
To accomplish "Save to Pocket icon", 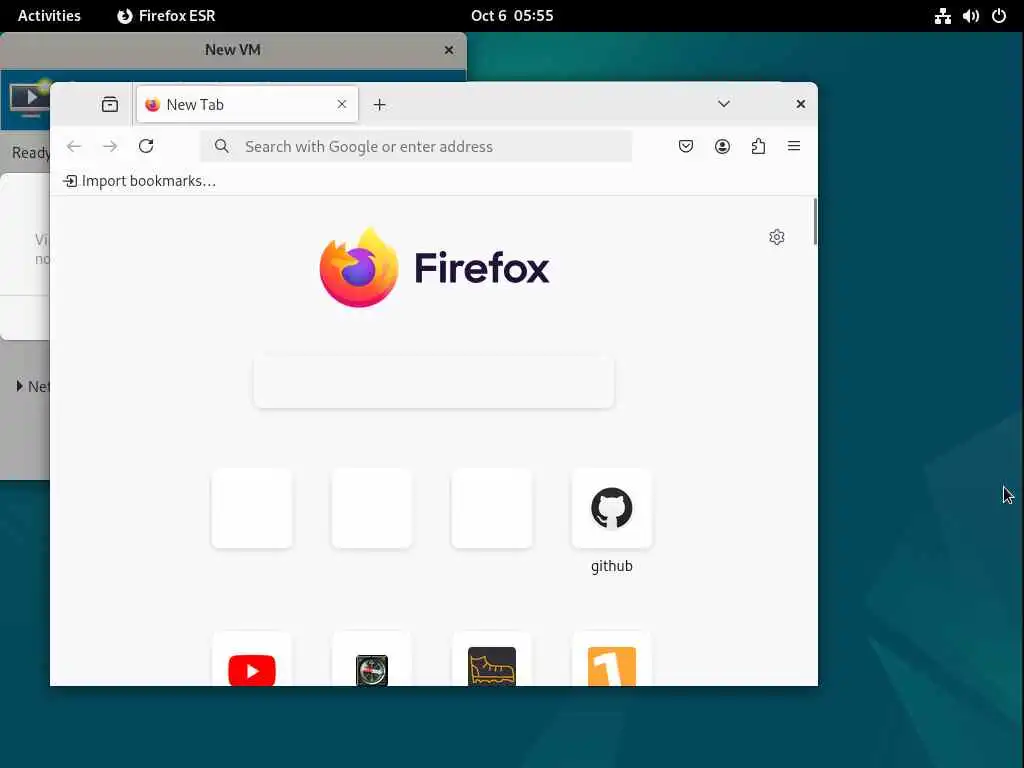I will [x=686, y=146].
